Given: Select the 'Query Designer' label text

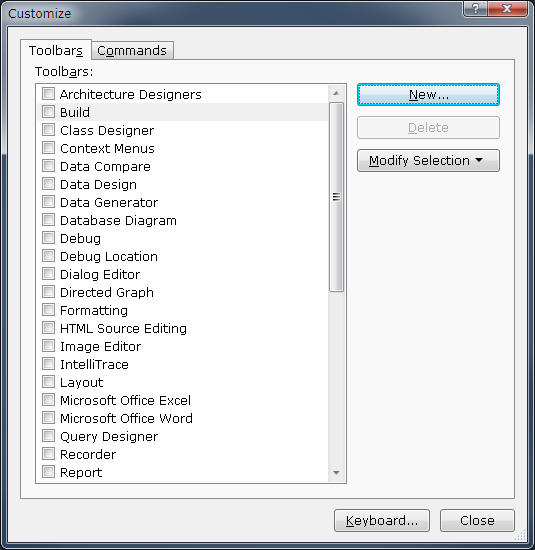Looking at the screenshot, I should click(109, 437).
